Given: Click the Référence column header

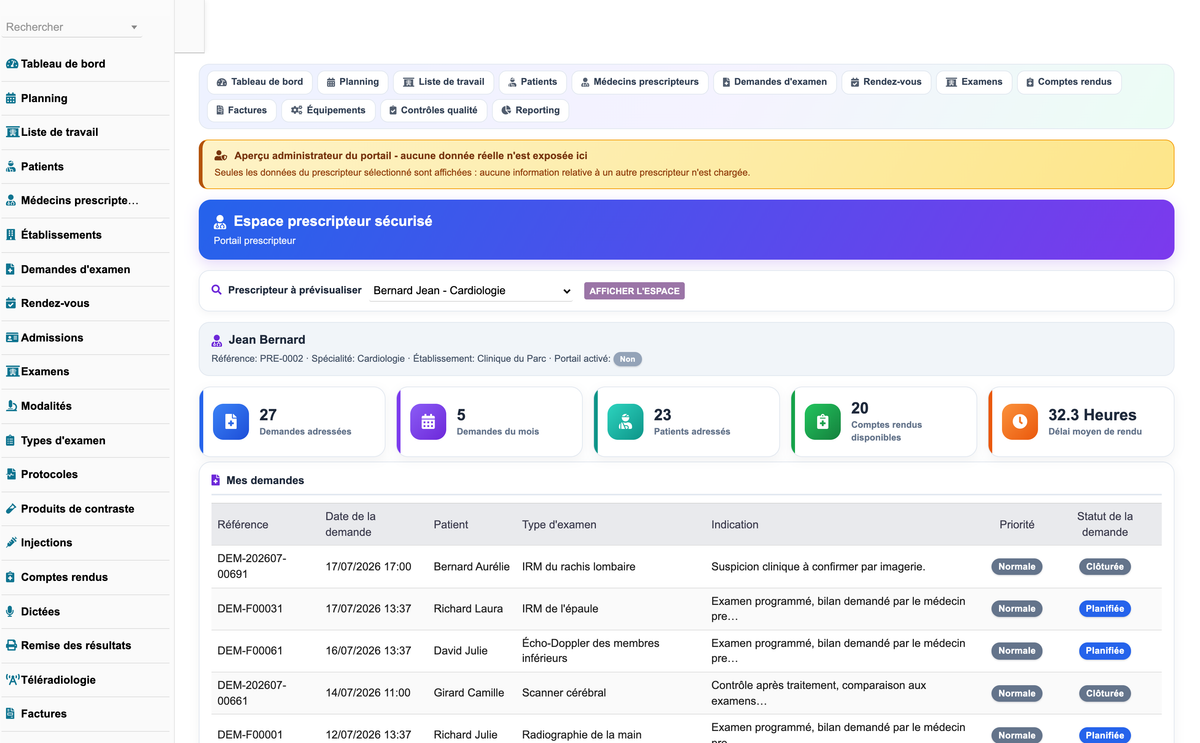Looking at the screenshot, I should [x=243, y=524].
